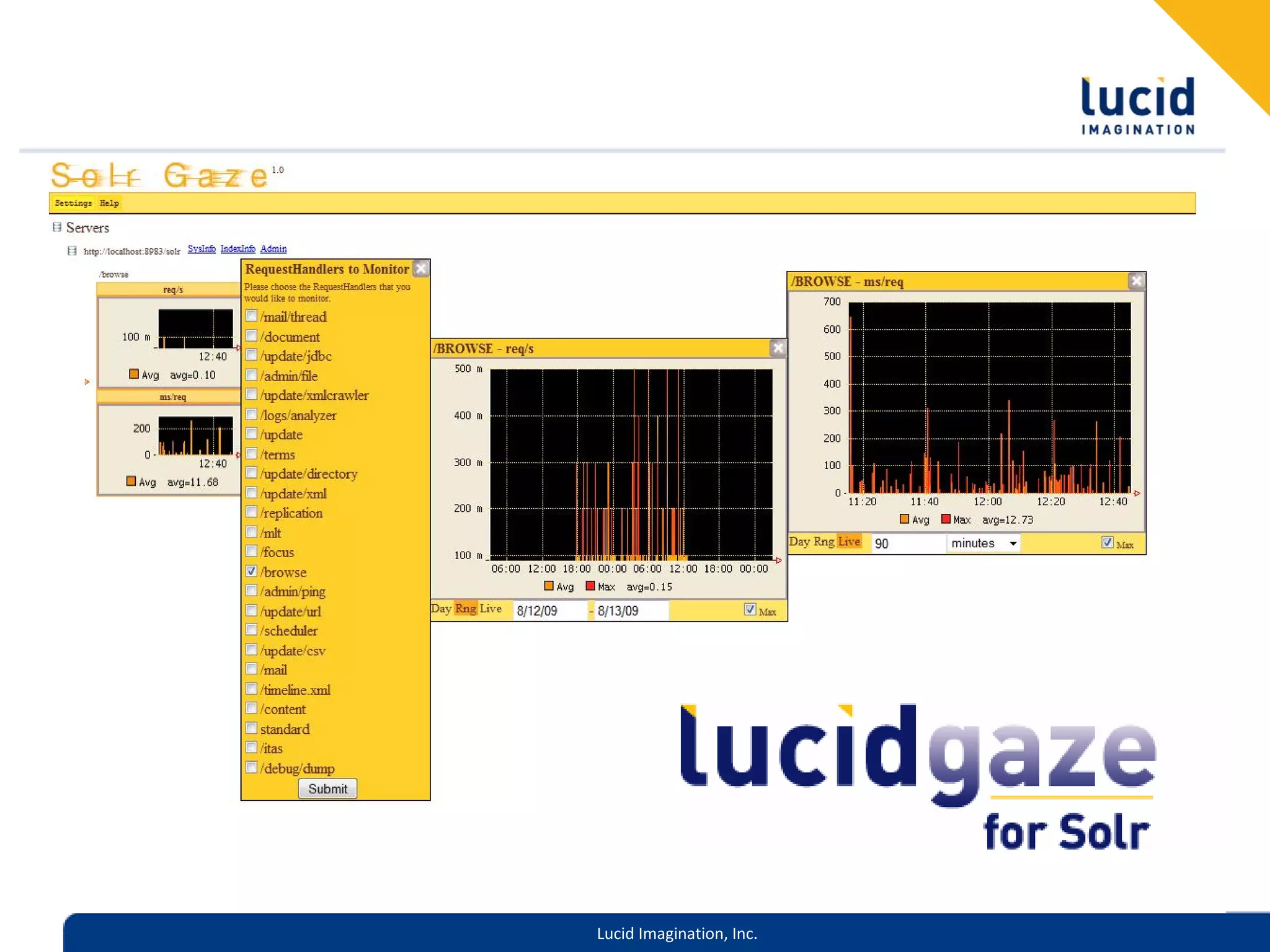Uncheck the /browse request handler
The width and height of the screenshot is (1270, 952).
251,571
